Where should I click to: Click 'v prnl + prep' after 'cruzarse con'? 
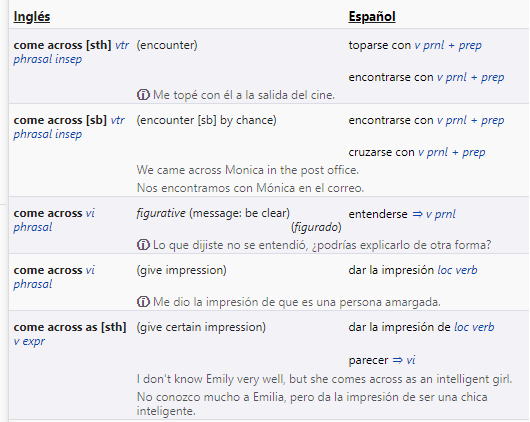(452, 152)
